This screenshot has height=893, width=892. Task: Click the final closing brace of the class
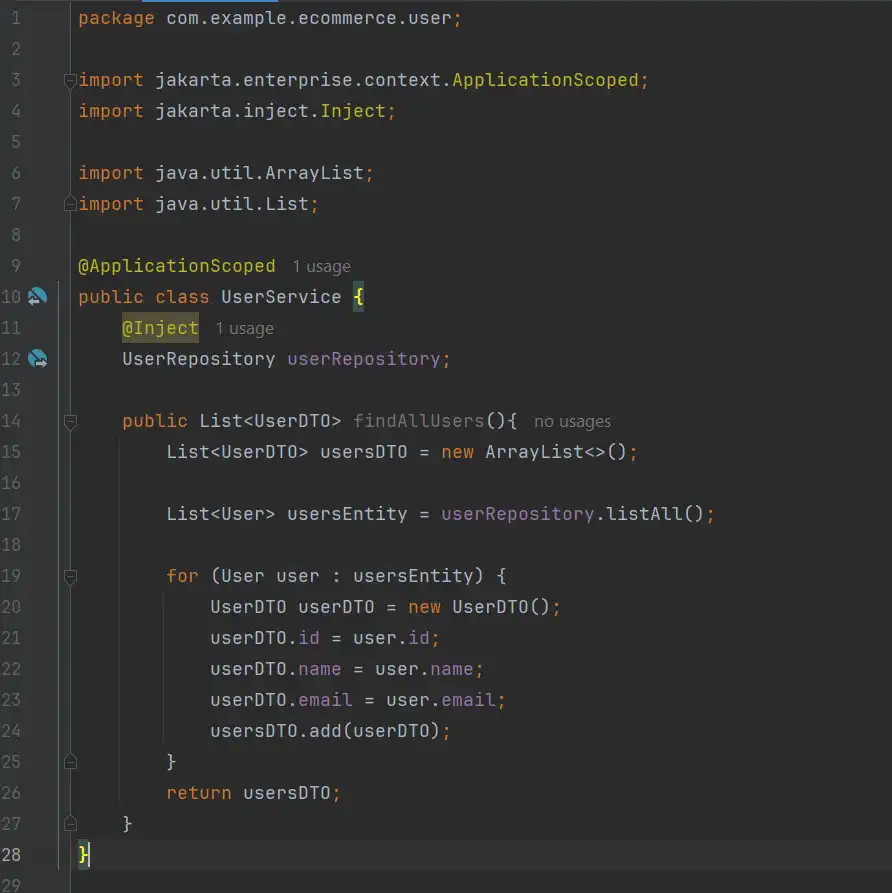click(x=83, y=855)
